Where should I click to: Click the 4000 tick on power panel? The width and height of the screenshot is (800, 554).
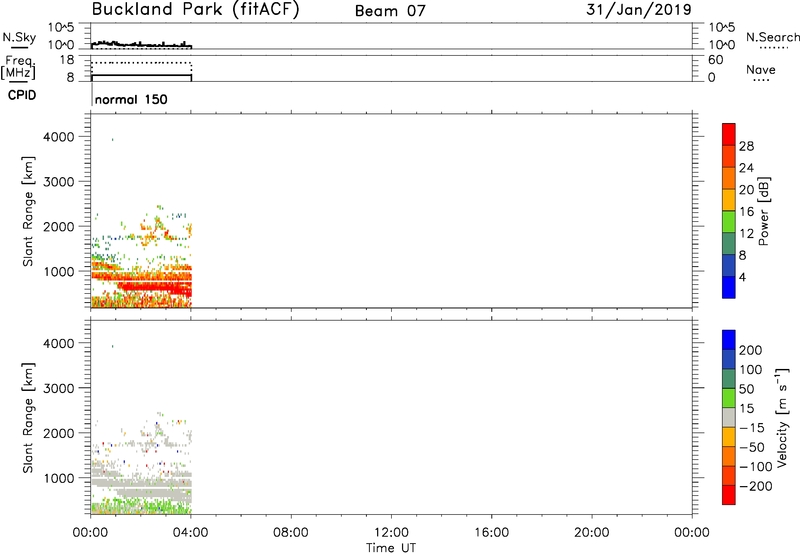pos(59,137)
